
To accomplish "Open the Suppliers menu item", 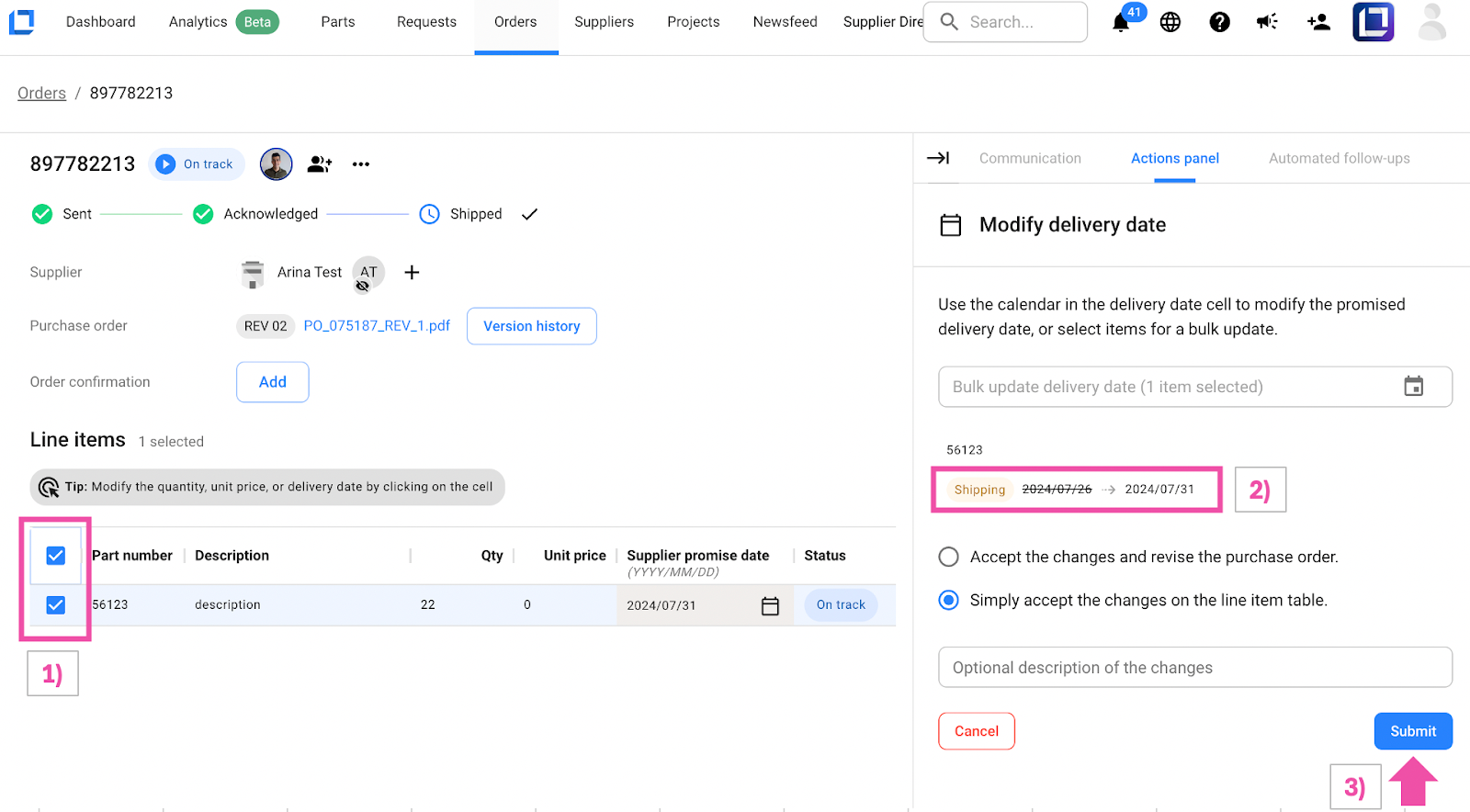I will point(604,22).
